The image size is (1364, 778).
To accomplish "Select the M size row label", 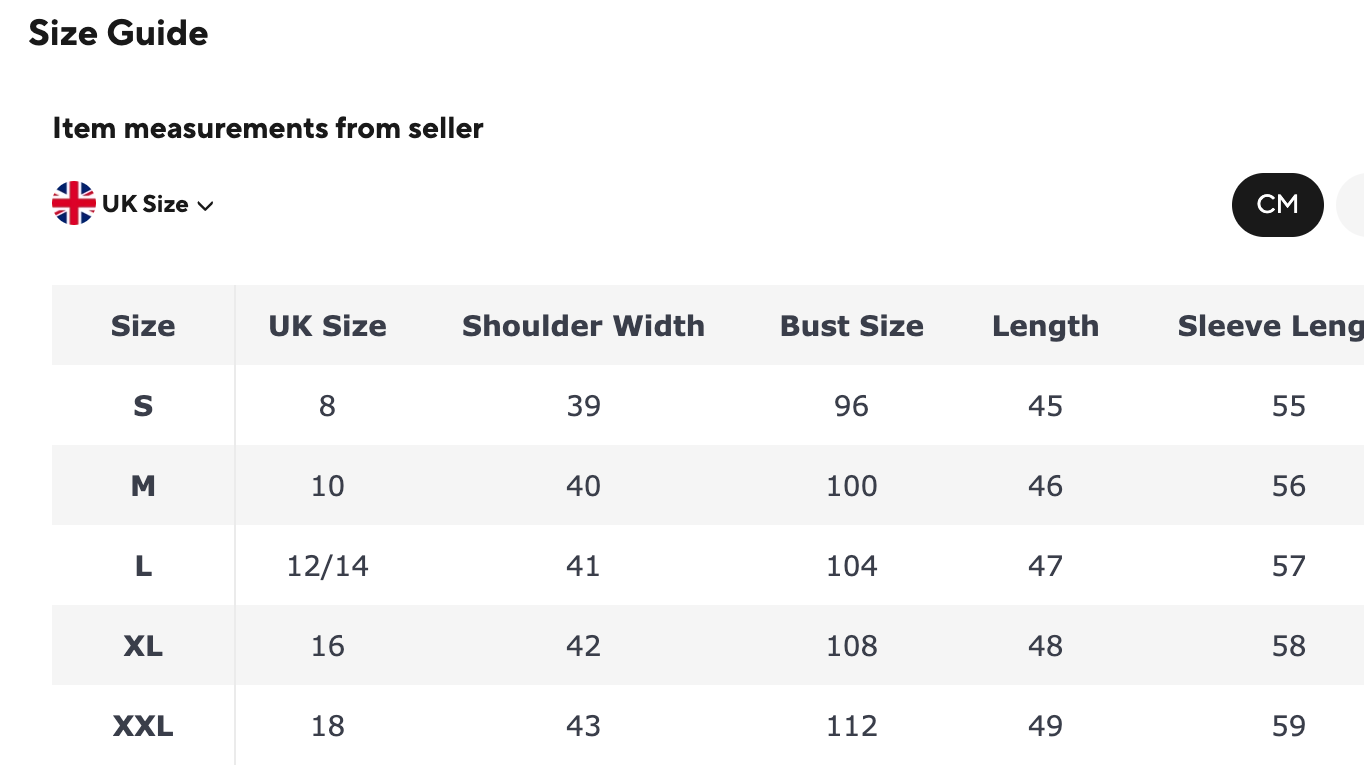I will click(143, 486).
